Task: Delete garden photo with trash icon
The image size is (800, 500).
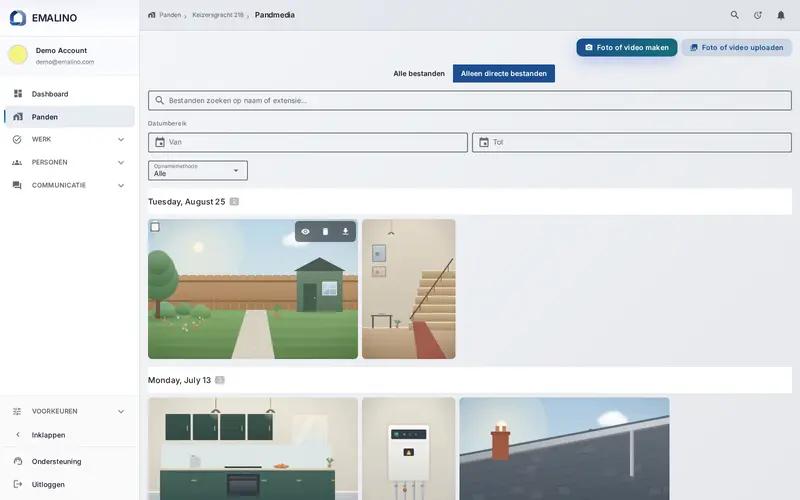Action: pyautogui.click(x=326, y=232)
